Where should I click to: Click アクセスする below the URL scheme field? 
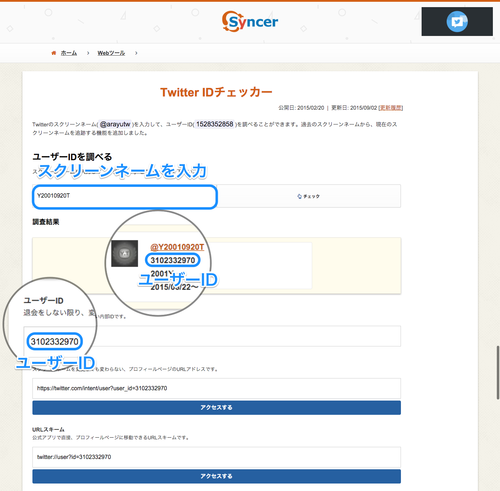point(216,476)
